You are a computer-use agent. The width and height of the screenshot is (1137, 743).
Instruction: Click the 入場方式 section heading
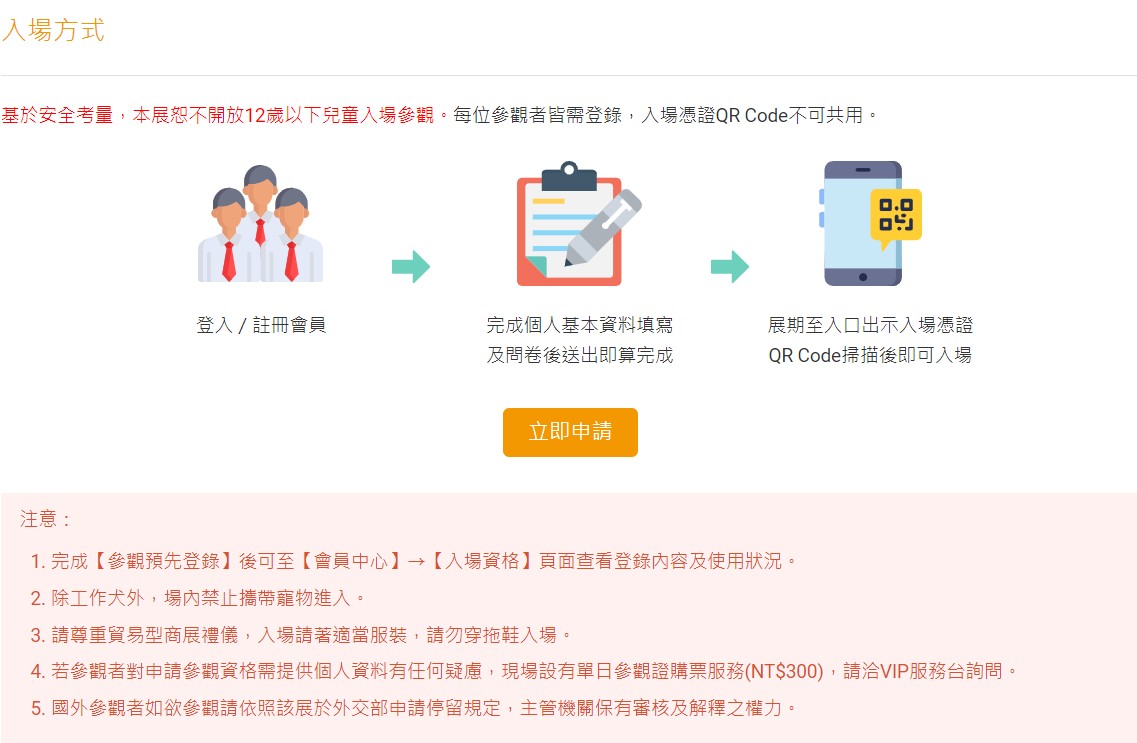53,30
